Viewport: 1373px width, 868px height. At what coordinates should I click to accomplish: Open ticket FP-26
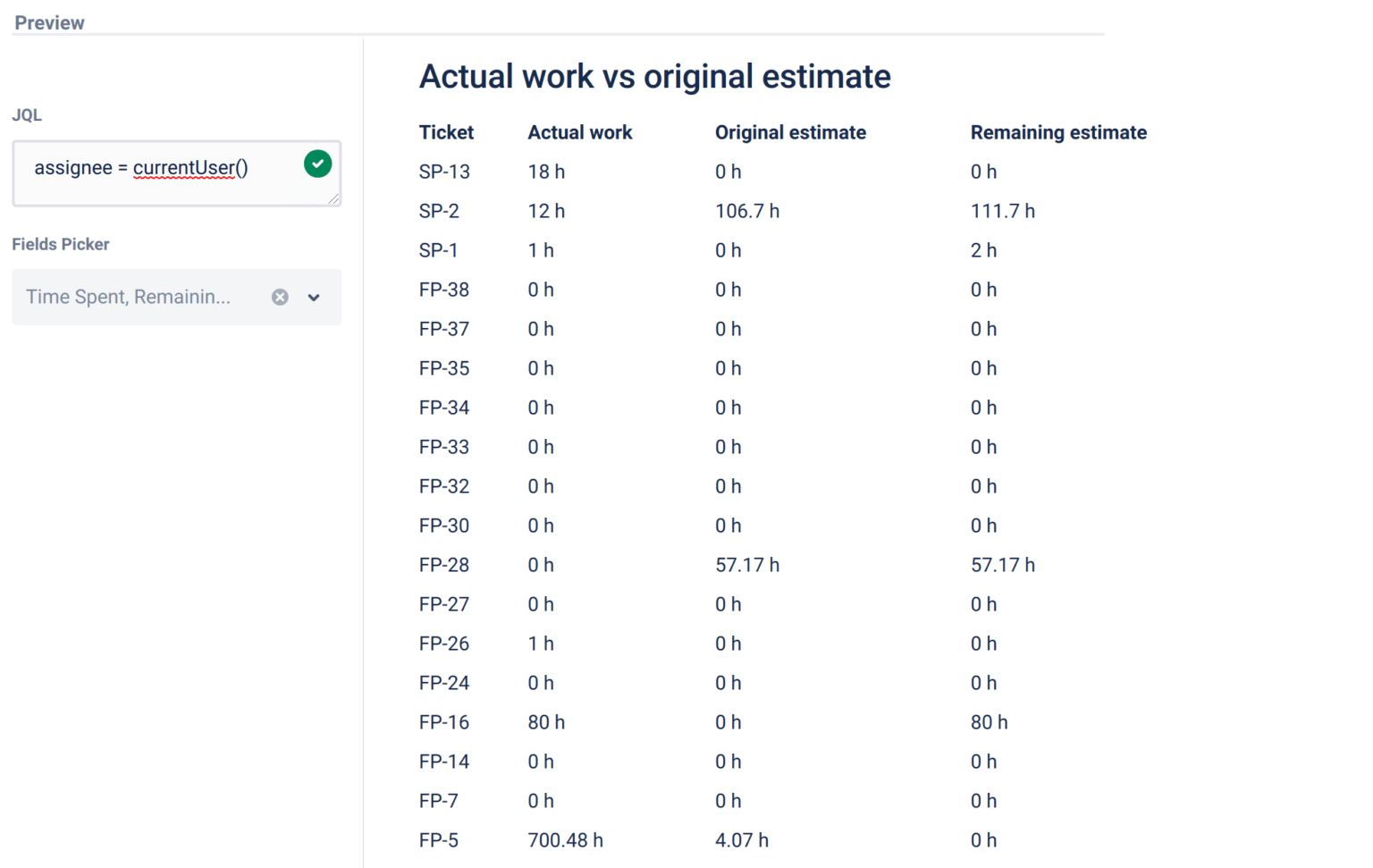pyautogui.click(x=443, y=643)
